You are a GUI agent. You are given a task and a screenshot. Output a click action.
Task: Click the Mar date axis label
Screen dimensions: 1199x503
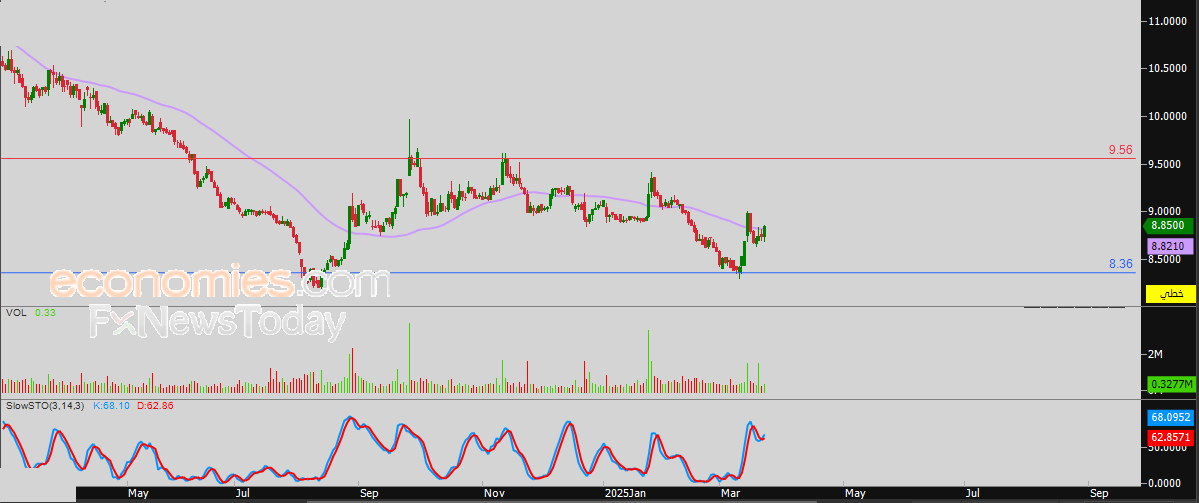coord(733,494)
